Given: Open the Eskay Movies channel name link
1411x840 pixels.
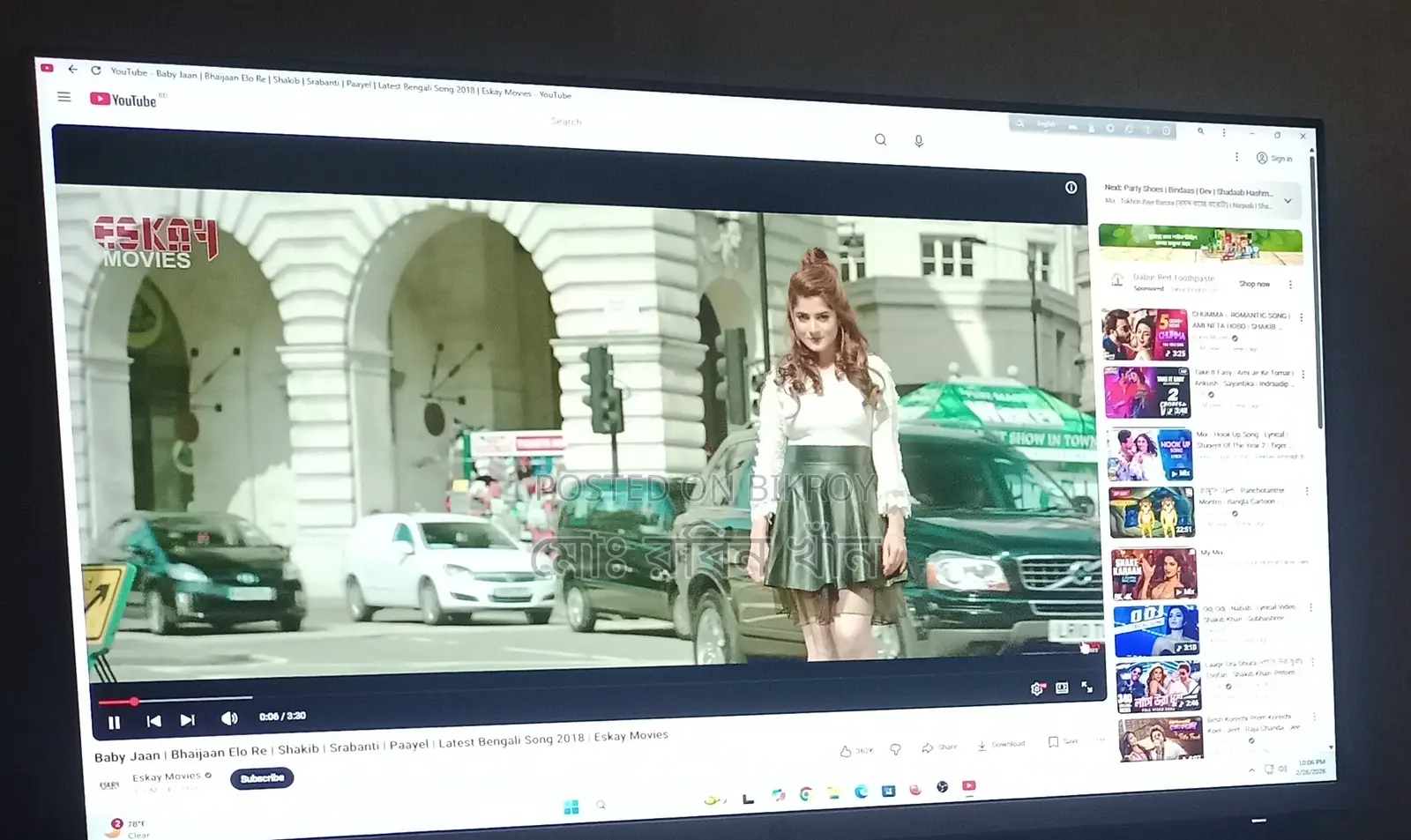Looking at the screenshot, I should [x=166, y=777].
